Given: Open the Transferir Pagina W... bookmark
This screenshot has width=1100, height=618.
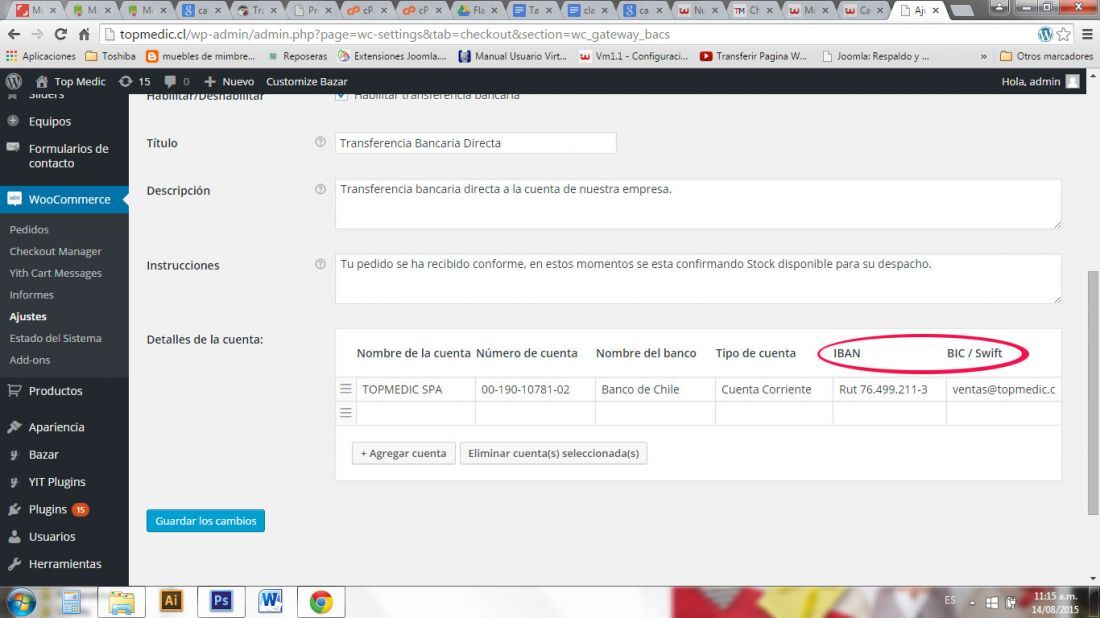Looking at the screenshot, I should 753,56.
